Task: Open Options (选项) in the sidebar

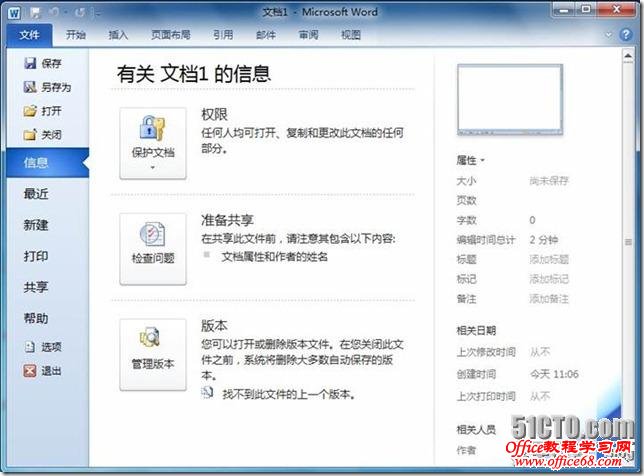Action: tap(43, 347)
